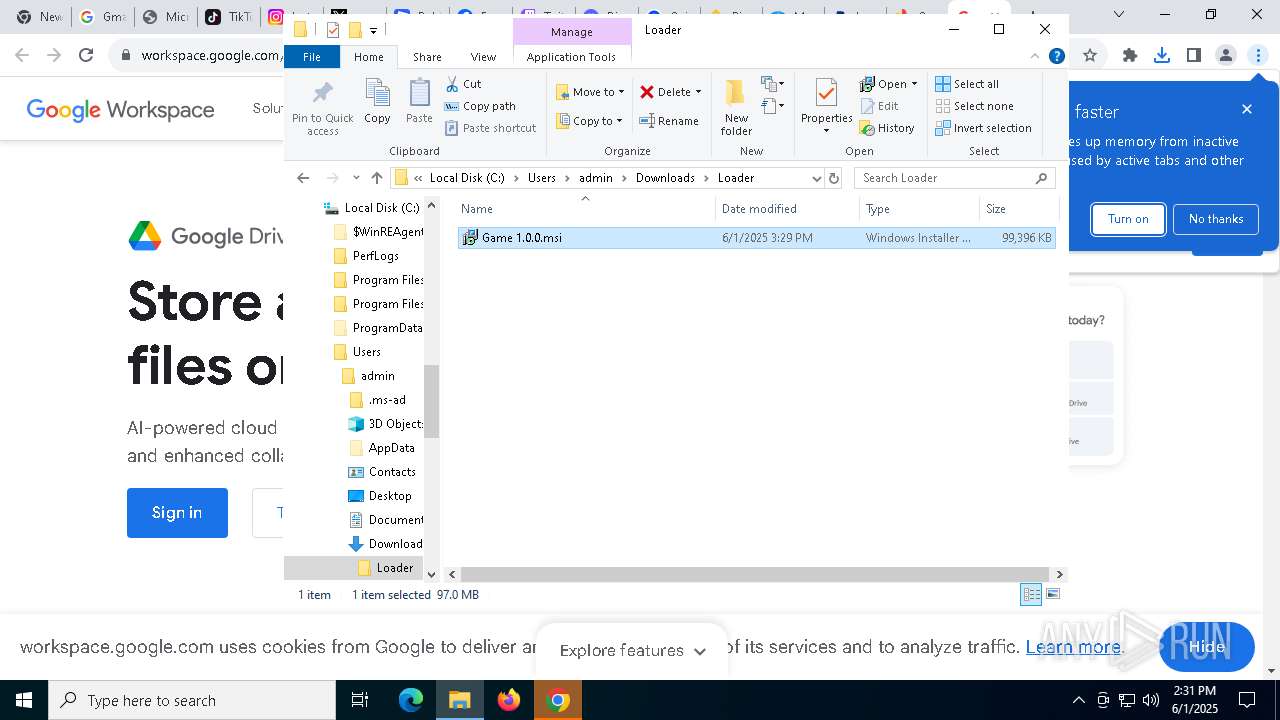Click Sign in on Google Workspace

[x=177, y=513]
